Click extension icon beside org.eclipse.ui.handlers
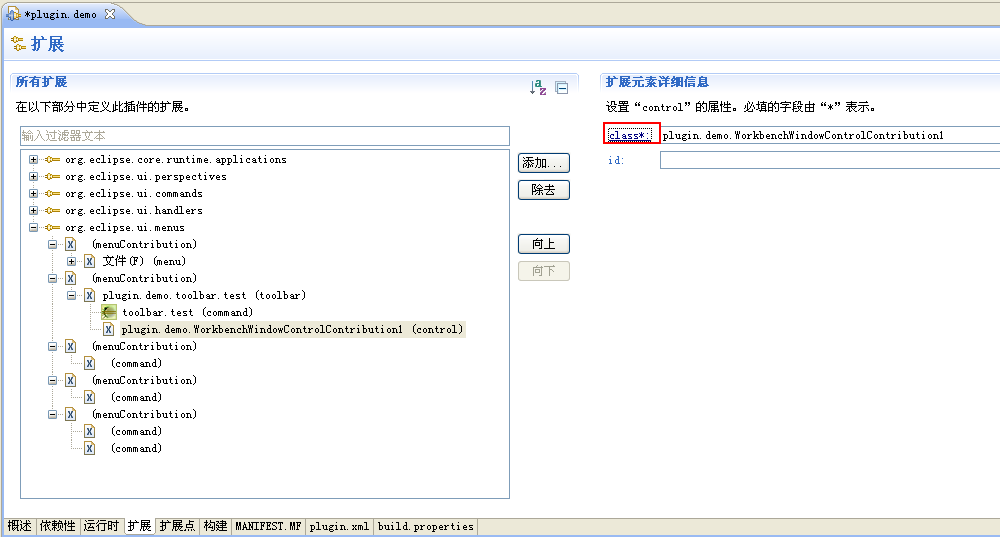Viewport: 1000px width, 537px height. pyautogui.click(x=52, y=210)
